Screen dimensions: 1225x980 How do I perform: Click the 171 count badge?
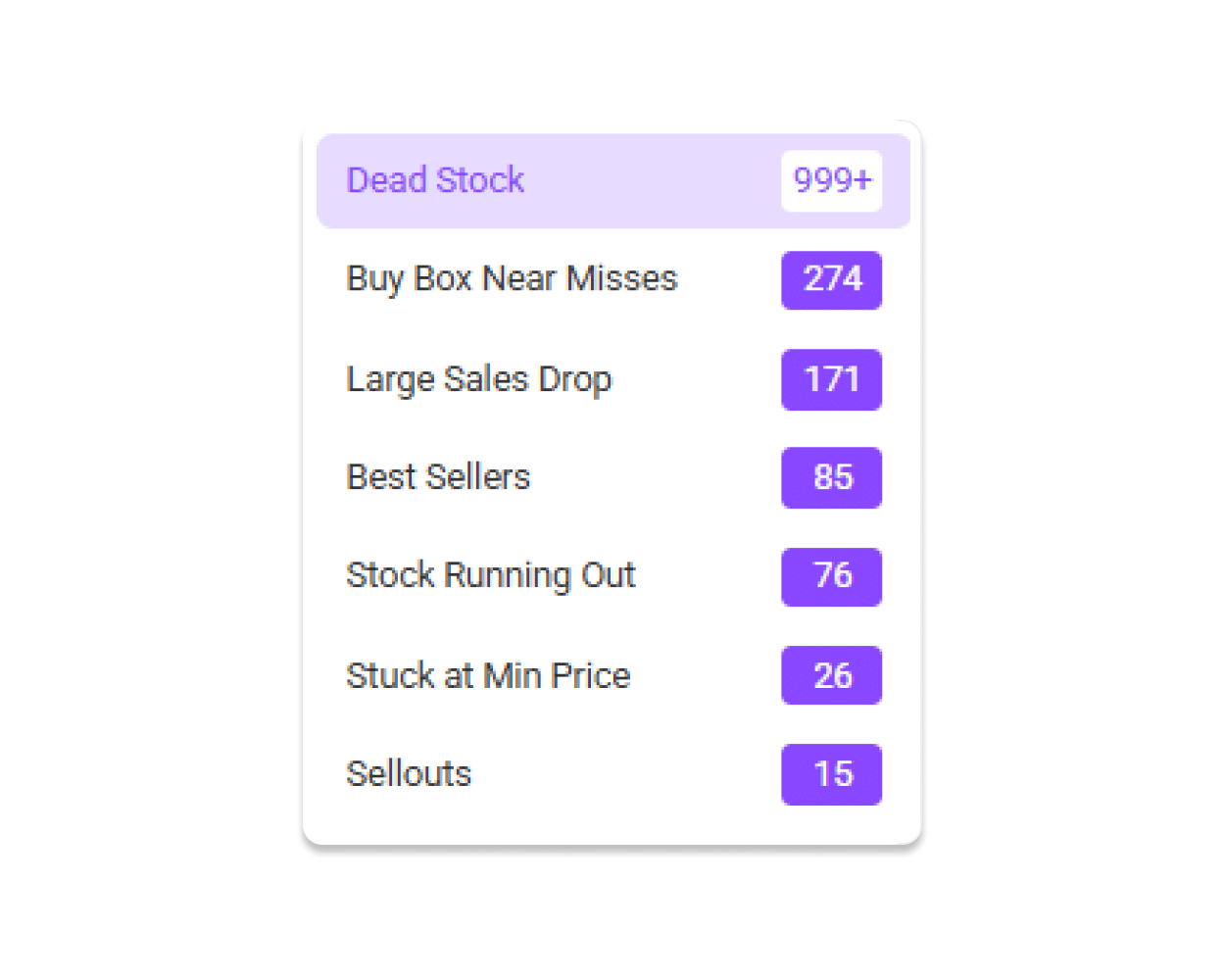click(831, 379)
